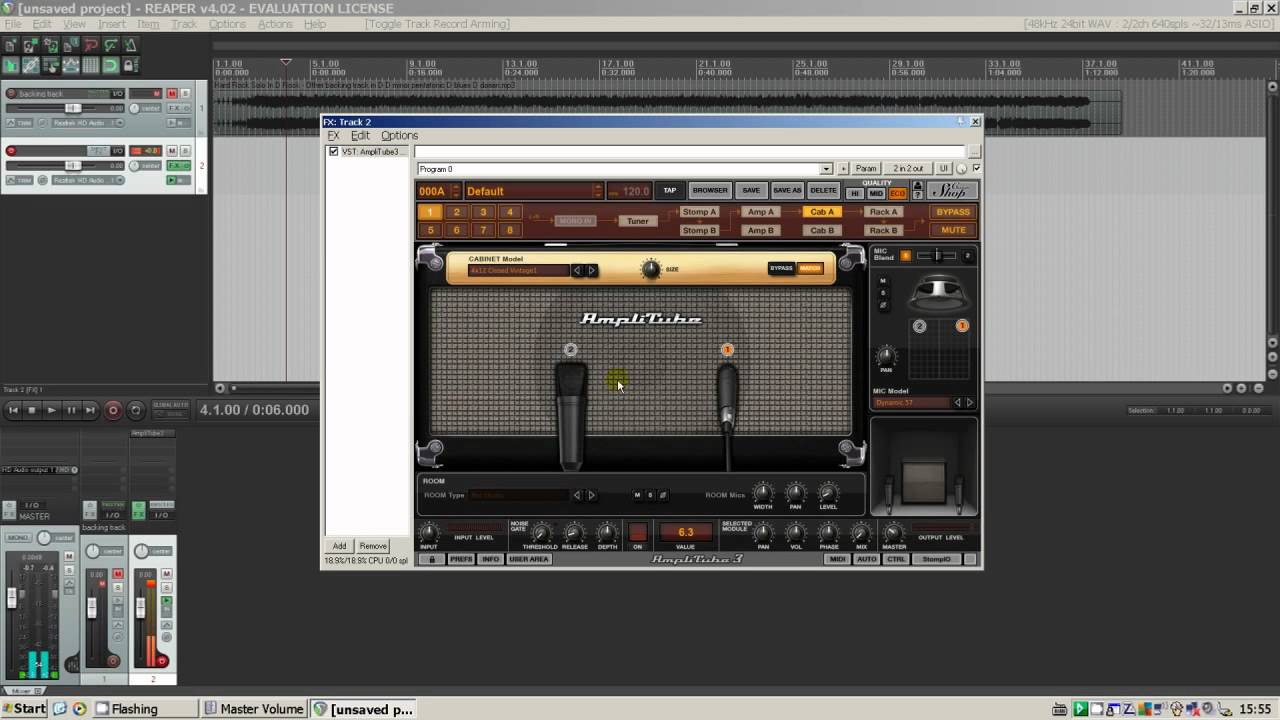Toggle the chain MUTE button
1280x720 pixels.
pos(953,230)
